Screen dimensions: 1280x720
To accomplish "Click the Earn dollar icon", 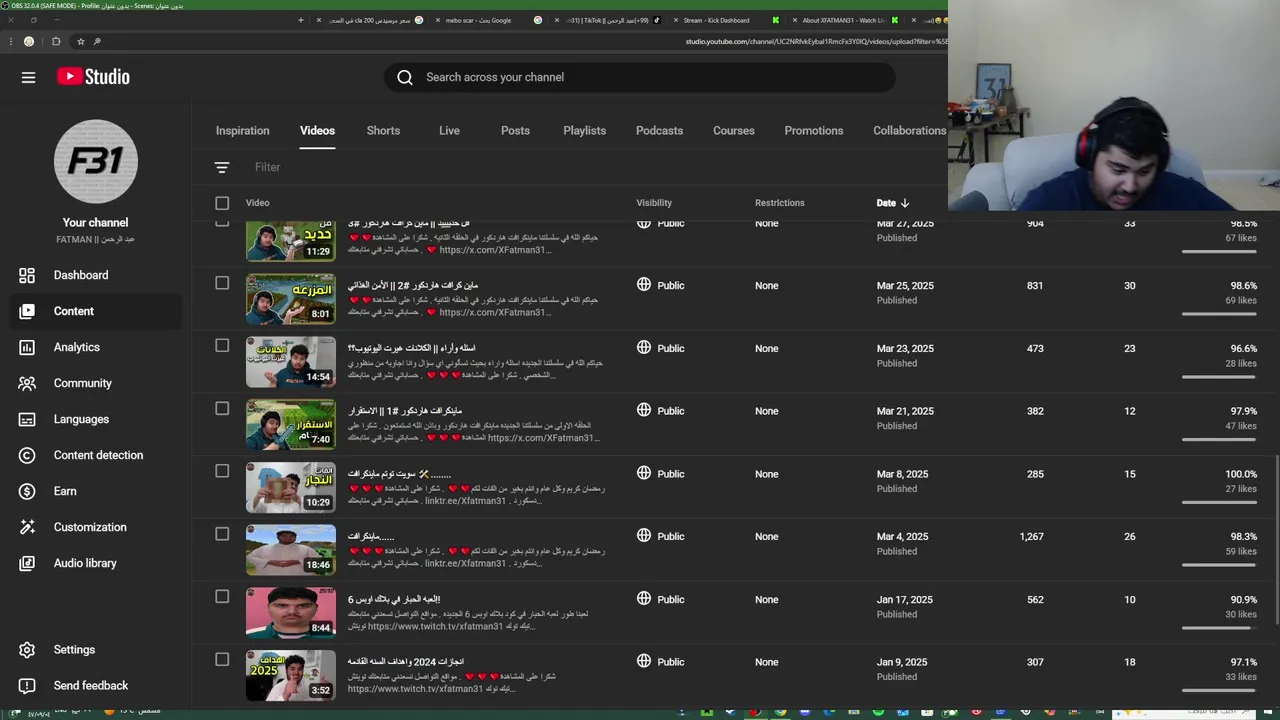I will 27,491.
